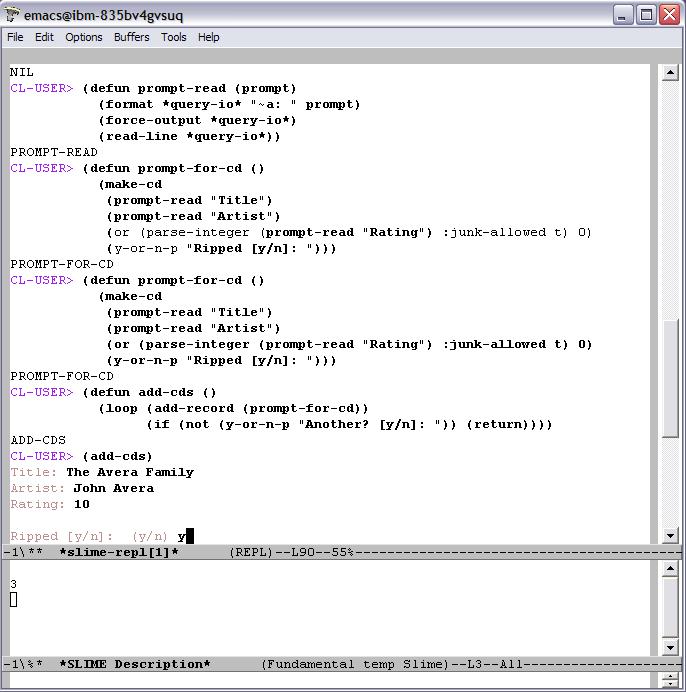Click at the Ripped [y/n] prompt cursor

(x=188, y=536)
